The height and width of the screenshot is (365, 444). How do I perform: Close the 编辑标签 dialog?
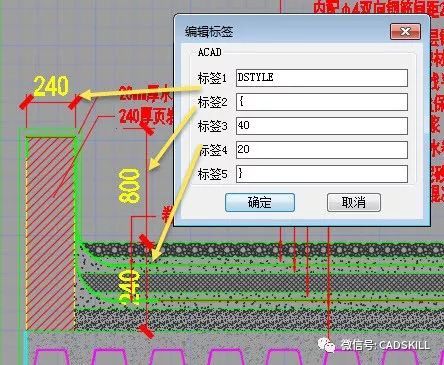(x=405, y=32)
